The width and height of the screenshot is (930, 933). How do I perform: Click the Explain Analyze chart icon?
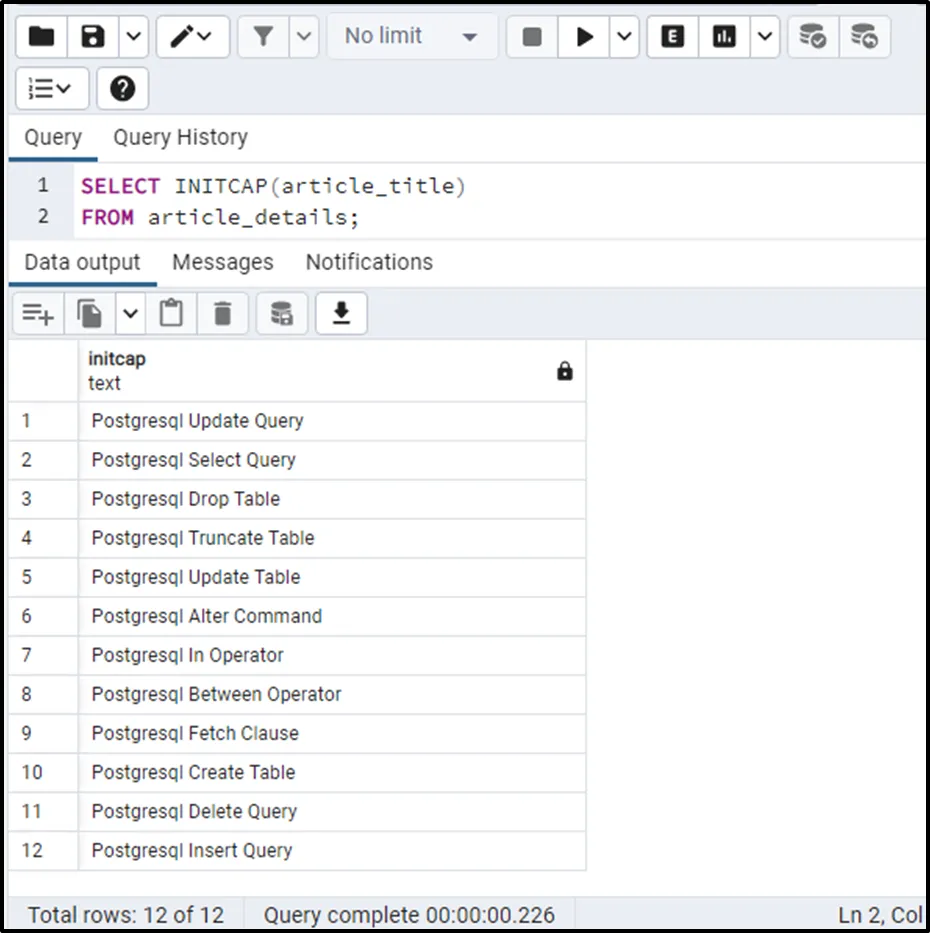(724, 37)
